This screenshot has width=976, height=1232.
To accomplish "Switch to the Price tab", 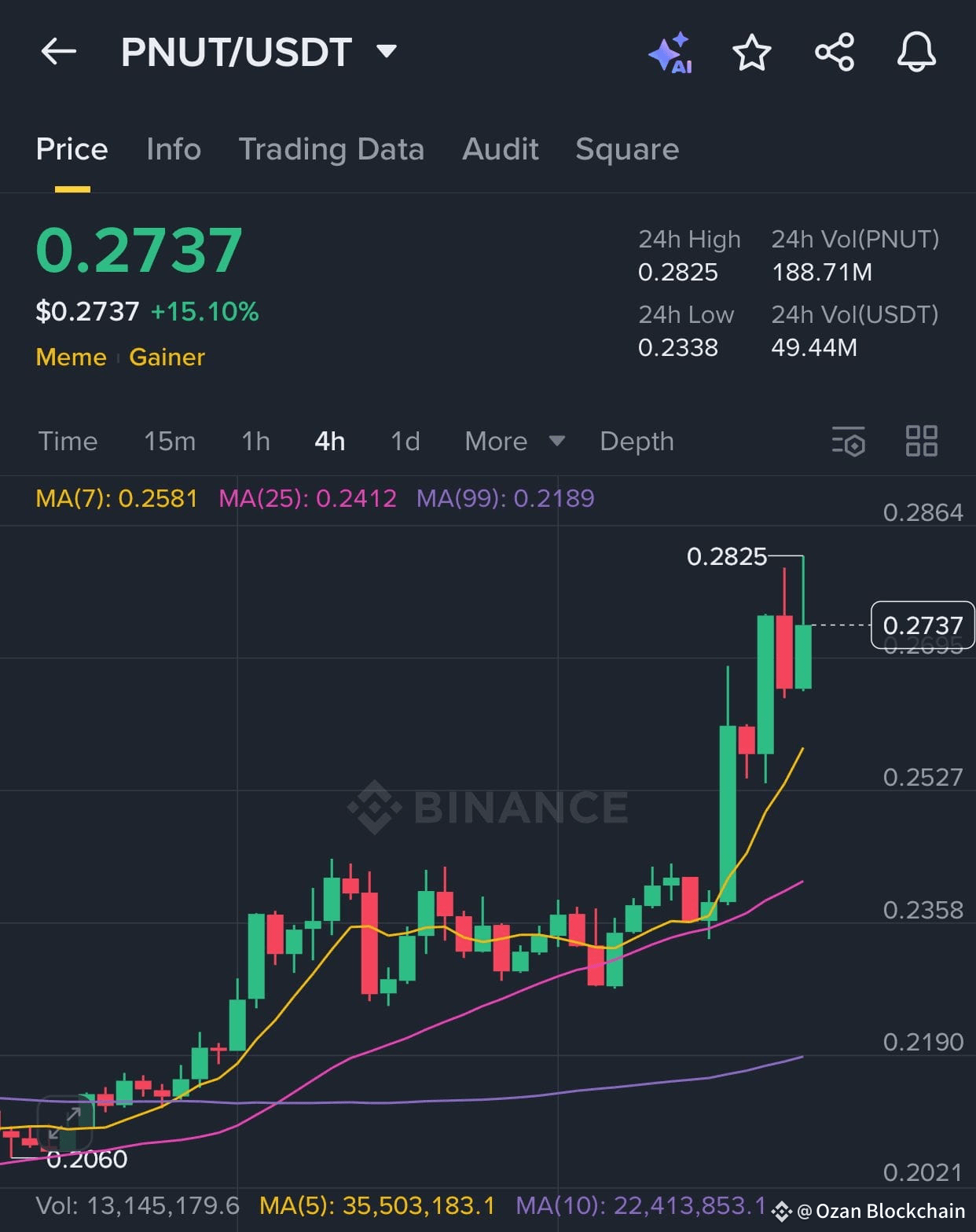I will click(x=72, y=149).
